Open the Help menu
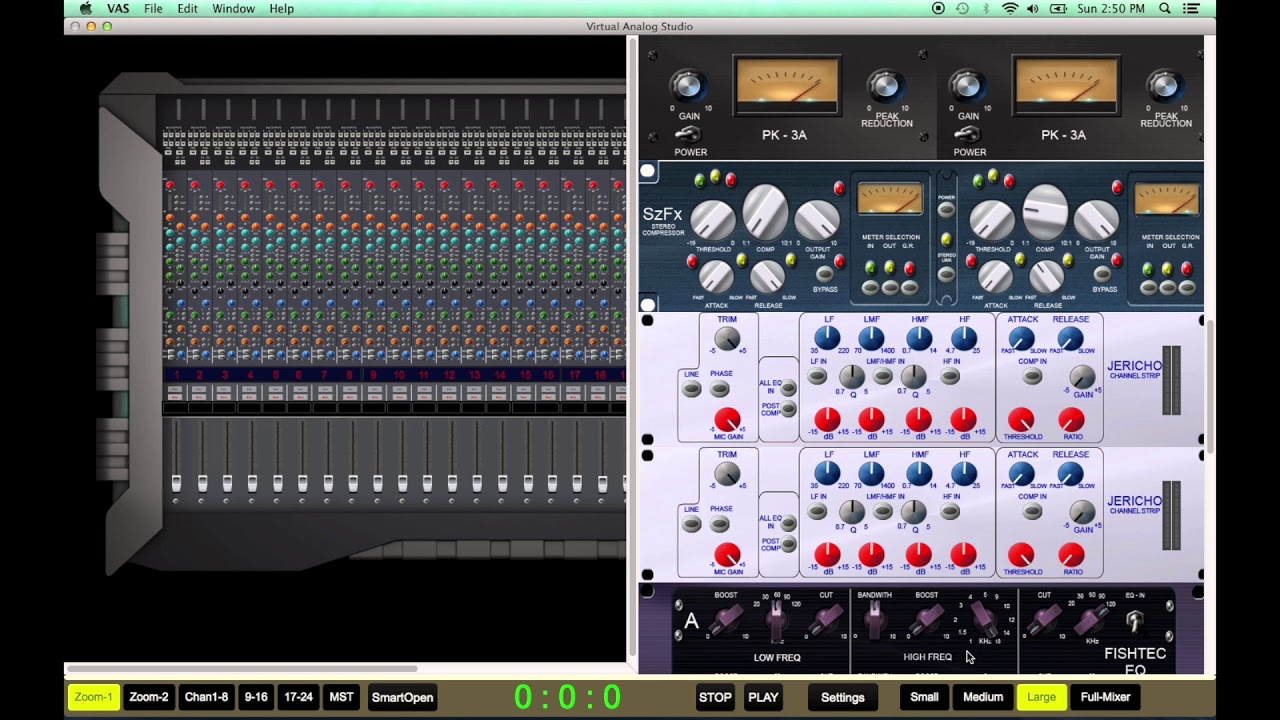Viewport: 1280px width, 720px height. click(281, 9)
